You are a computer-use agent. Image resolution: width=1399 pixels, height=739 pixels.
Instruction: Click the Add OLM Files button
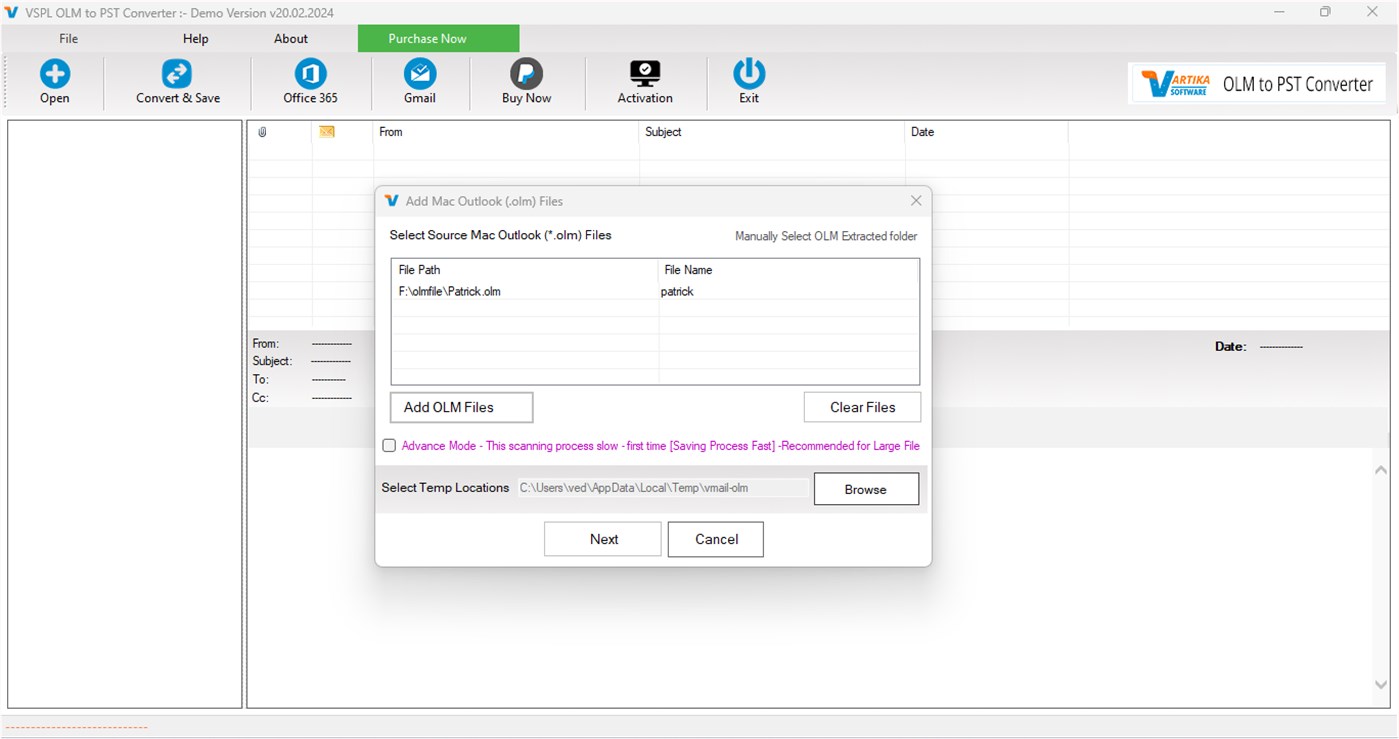click(x=461, y=407)
